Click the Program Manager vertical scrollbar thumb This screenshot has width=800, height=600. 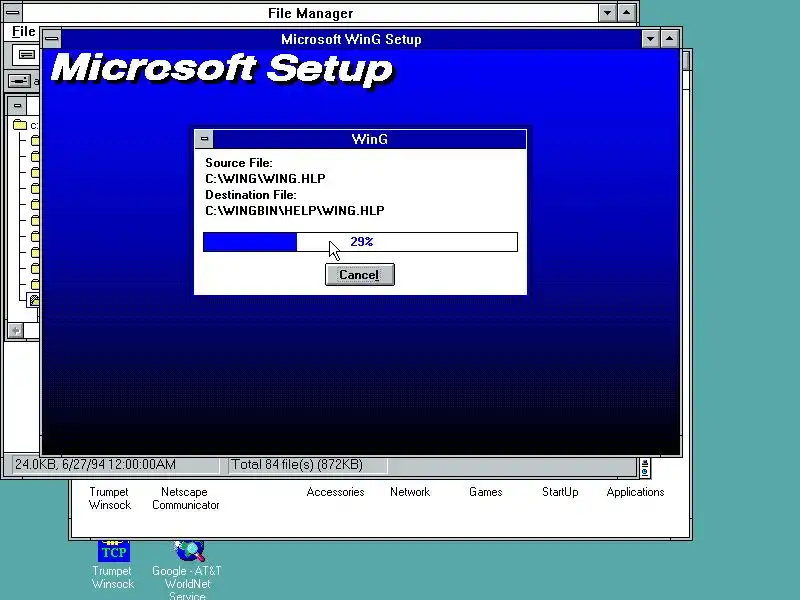click(x=686, y=60)
